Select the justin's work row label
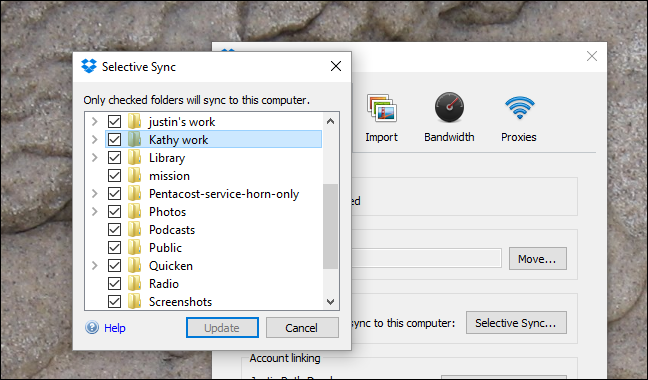The image size is (648, 380). point(182,122)
